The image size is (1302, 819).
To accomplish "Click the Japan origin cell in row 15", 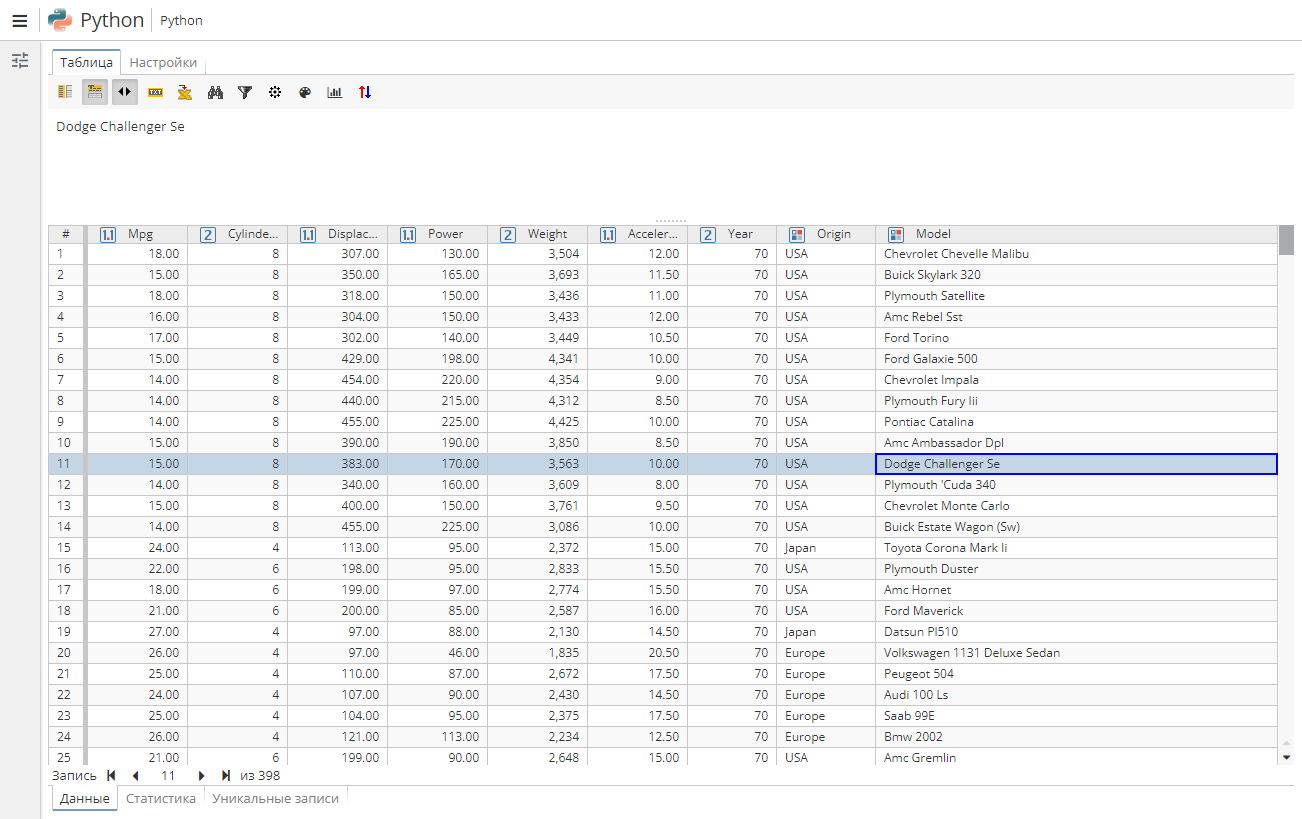I will click(x=826, y=548).
